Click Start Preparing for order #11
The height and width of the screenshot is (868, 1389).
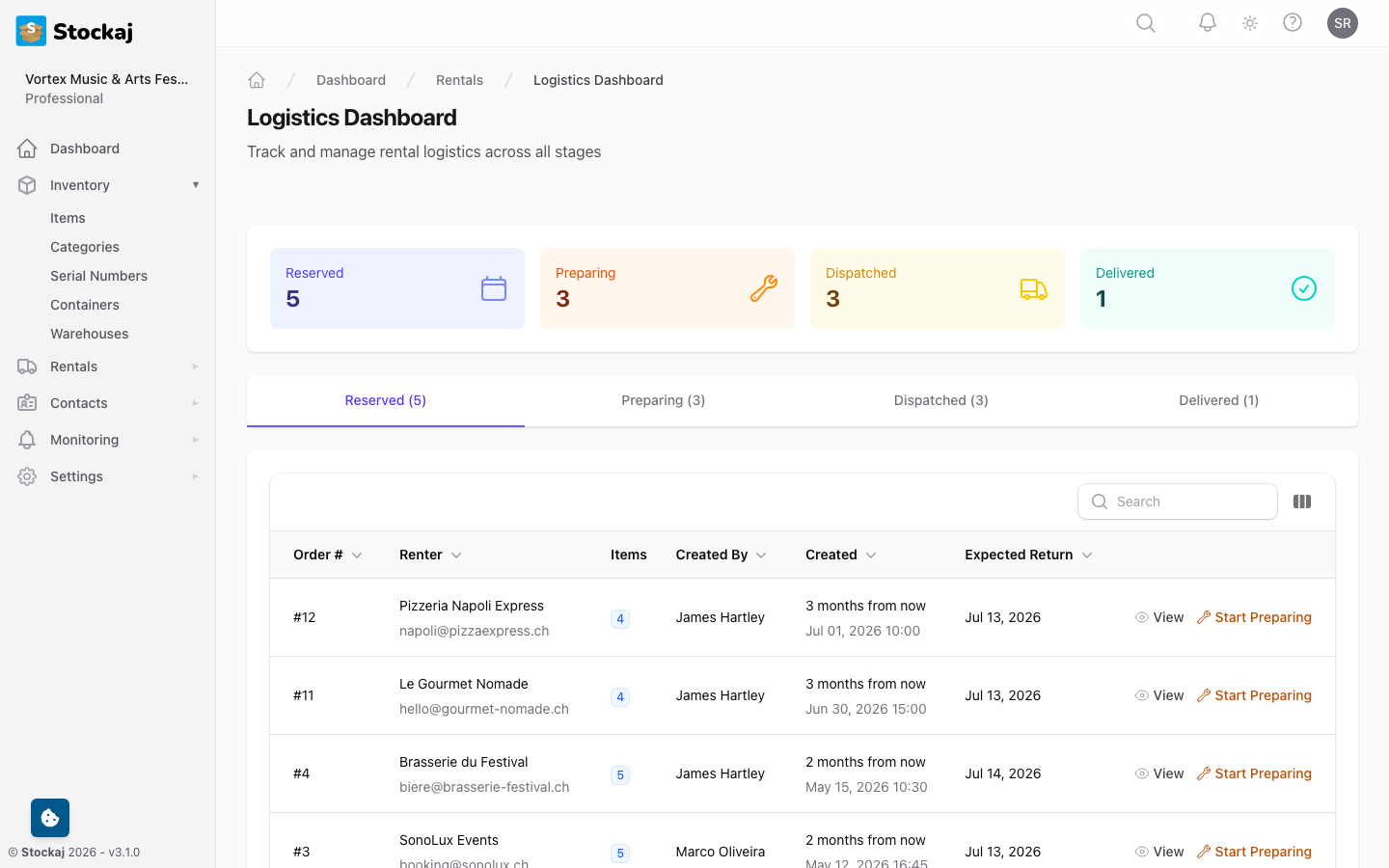(x=1254, y=695)
